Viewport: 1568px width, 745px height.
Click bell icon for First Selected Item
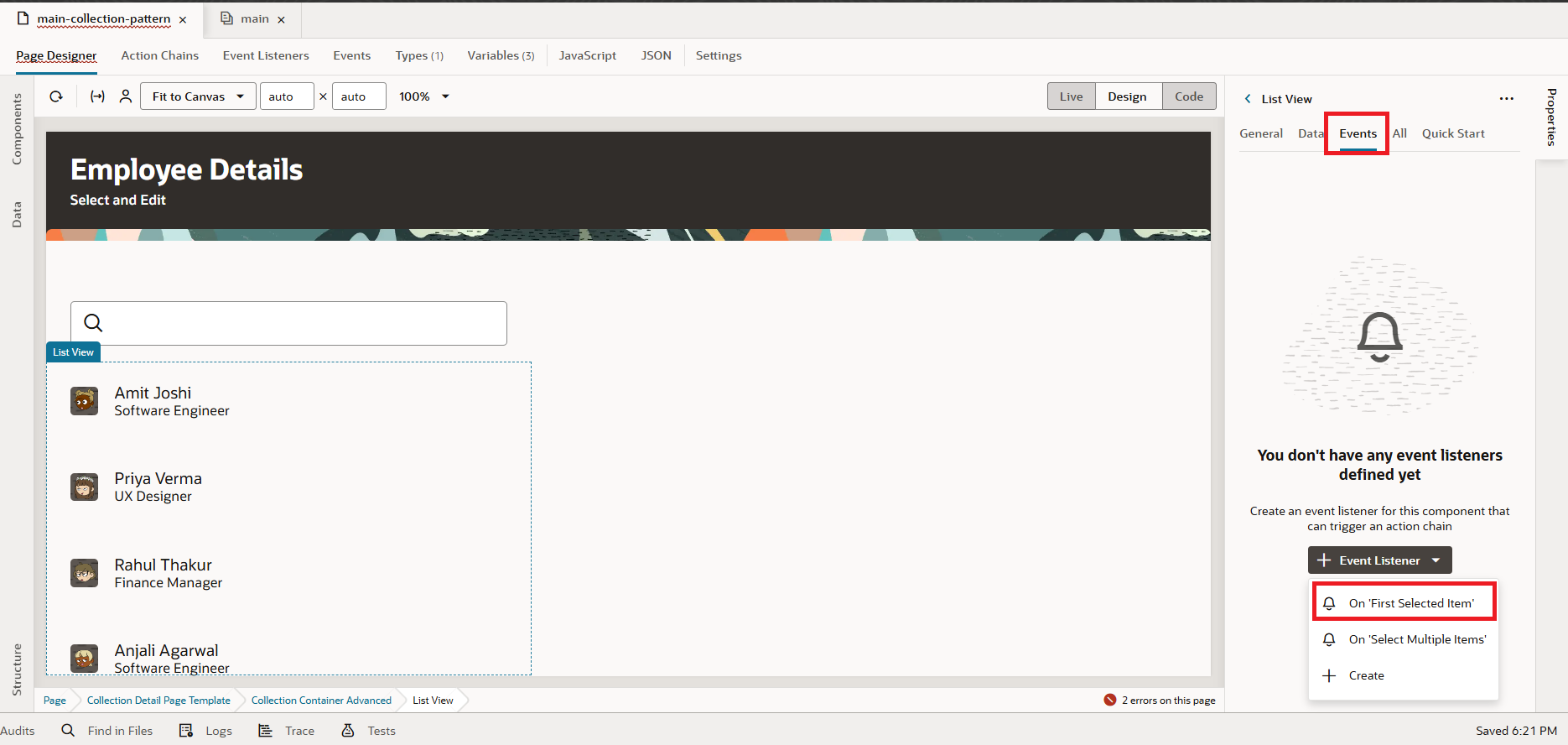click(x=1329, y=603)
